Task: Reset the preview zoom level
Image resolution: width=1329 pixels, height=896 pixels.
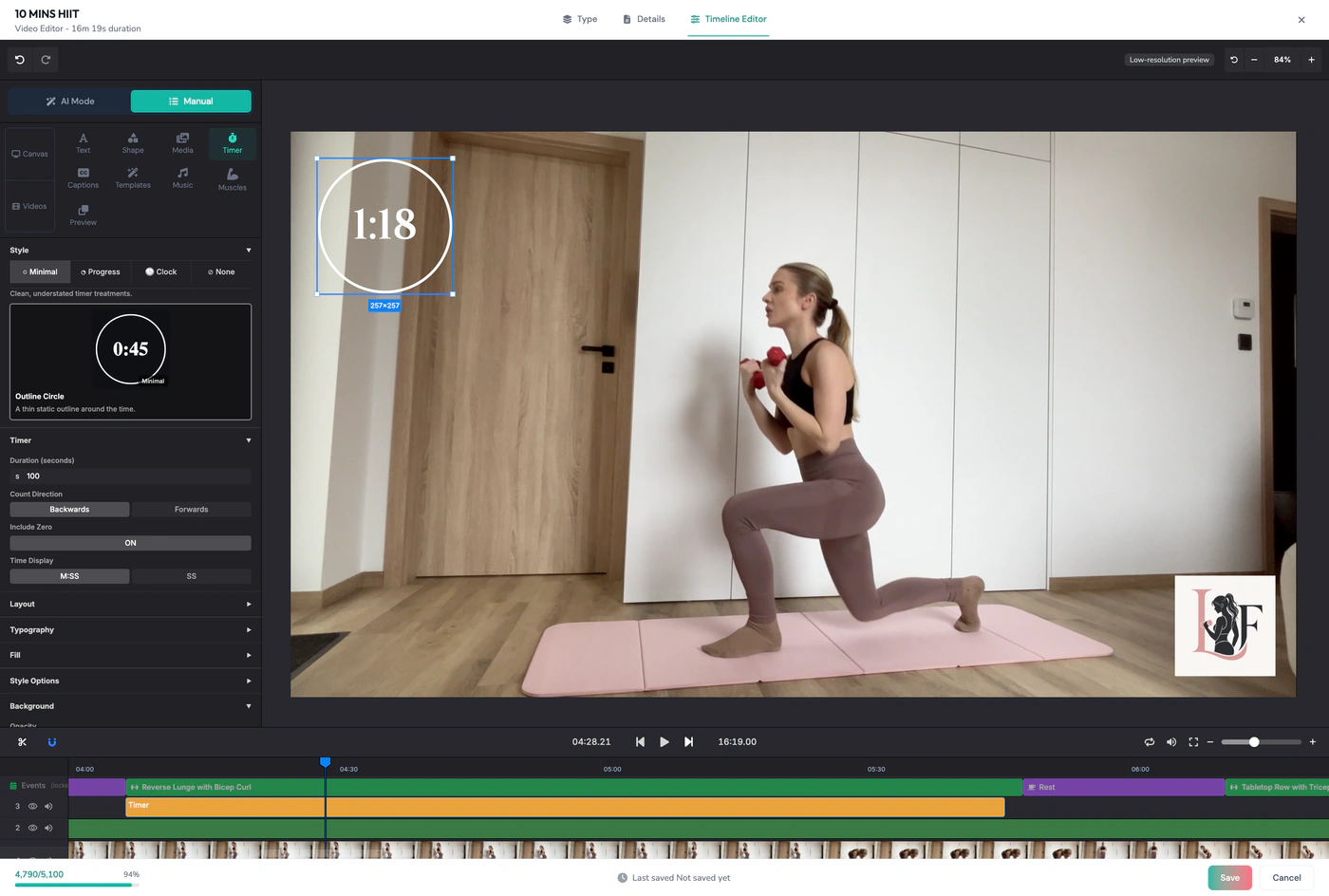Action: click(x=1234, y=60)
